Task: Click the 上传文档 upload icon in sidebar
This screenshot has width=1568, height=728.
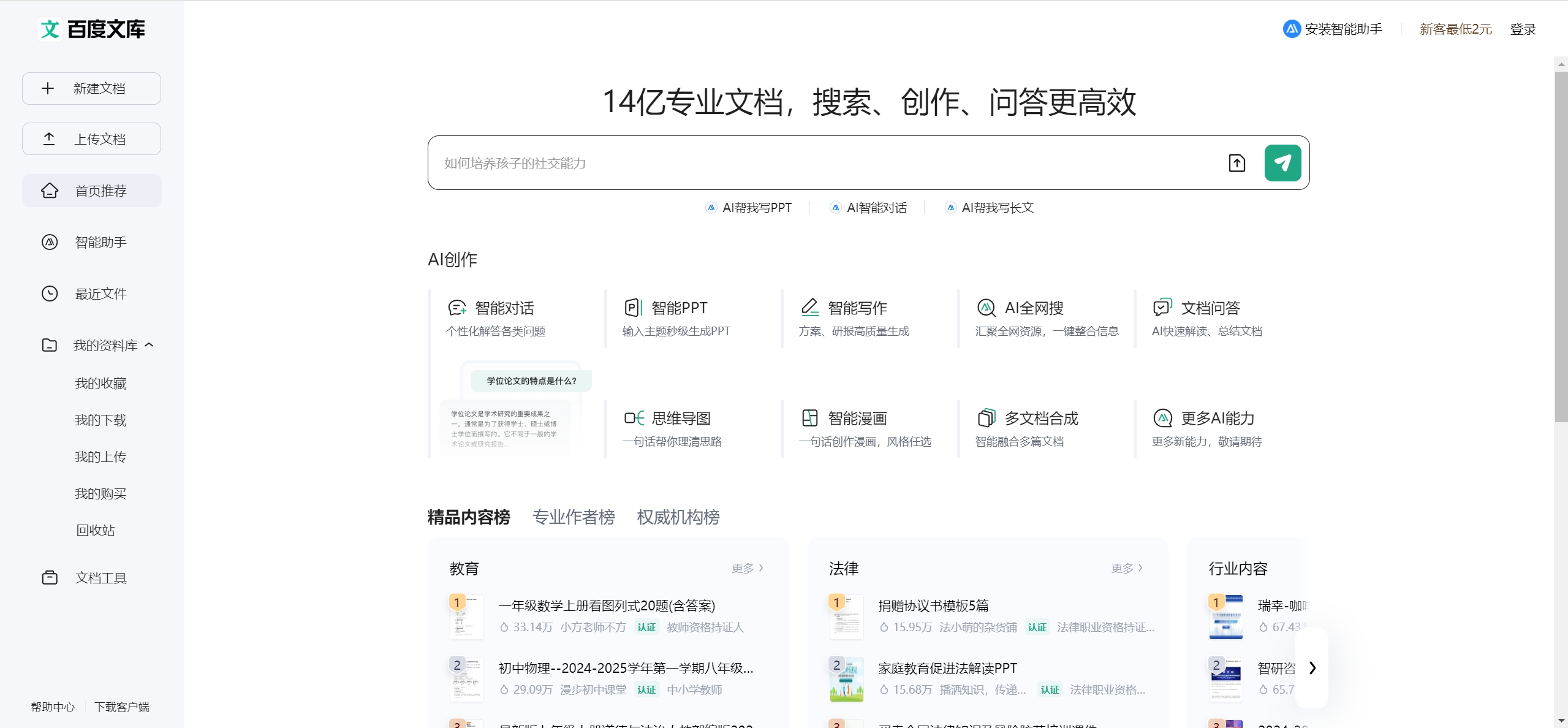Action: coord(50,138)
